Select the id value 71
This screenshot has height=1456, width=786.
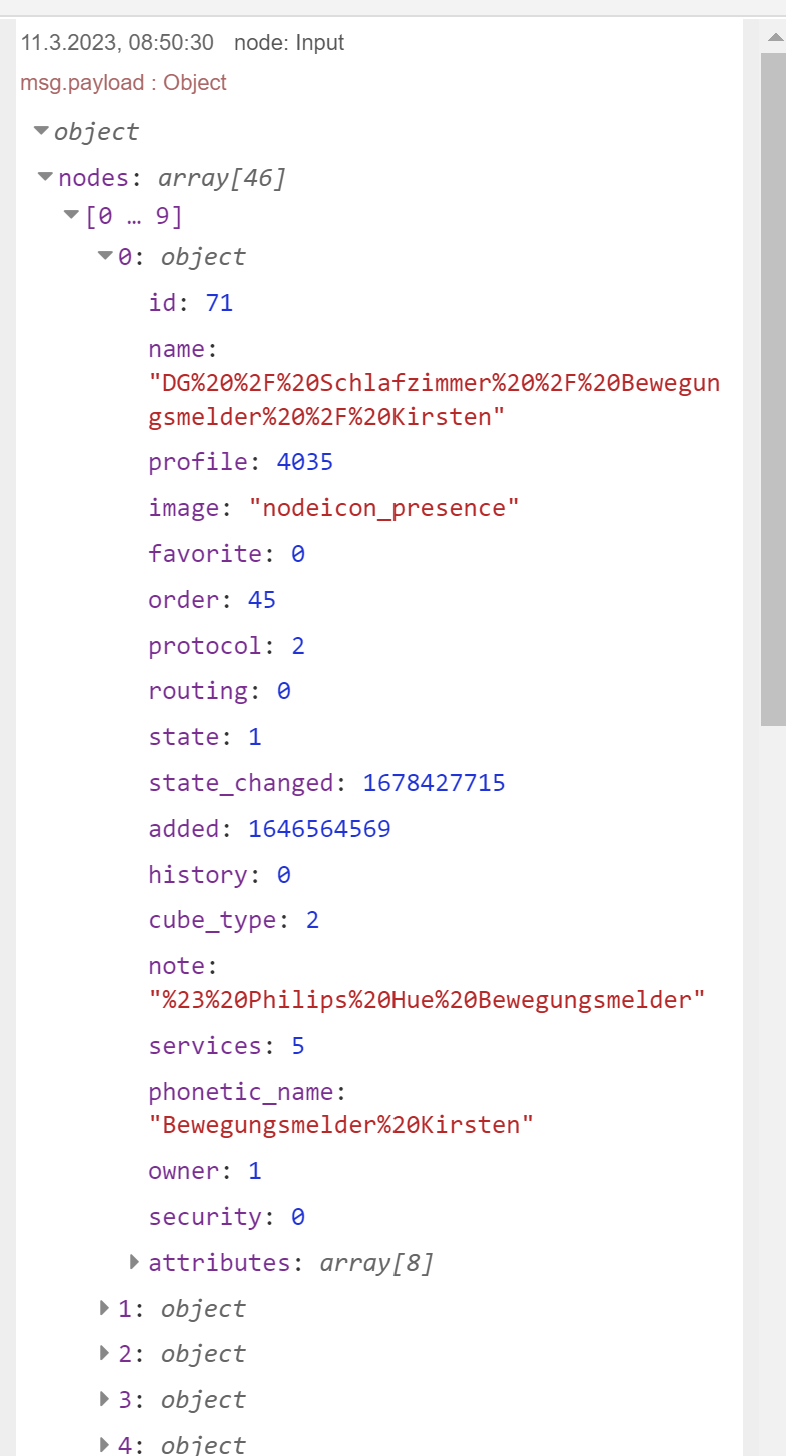(219, 303)
